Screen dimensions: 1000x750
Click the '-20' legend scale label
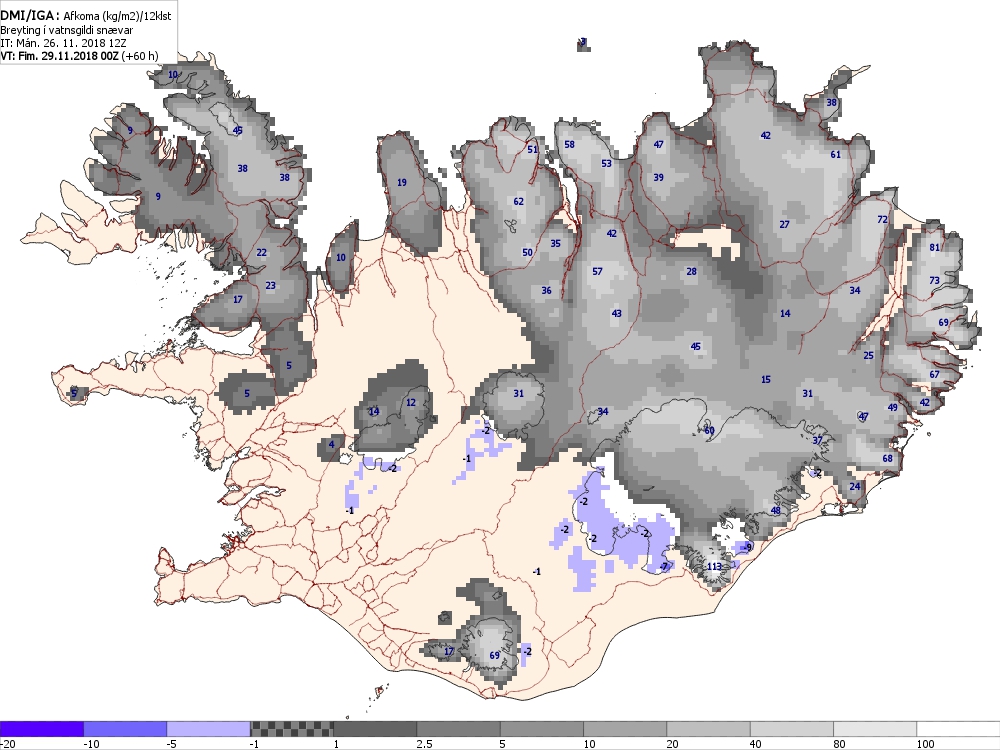tap(7, 744)
